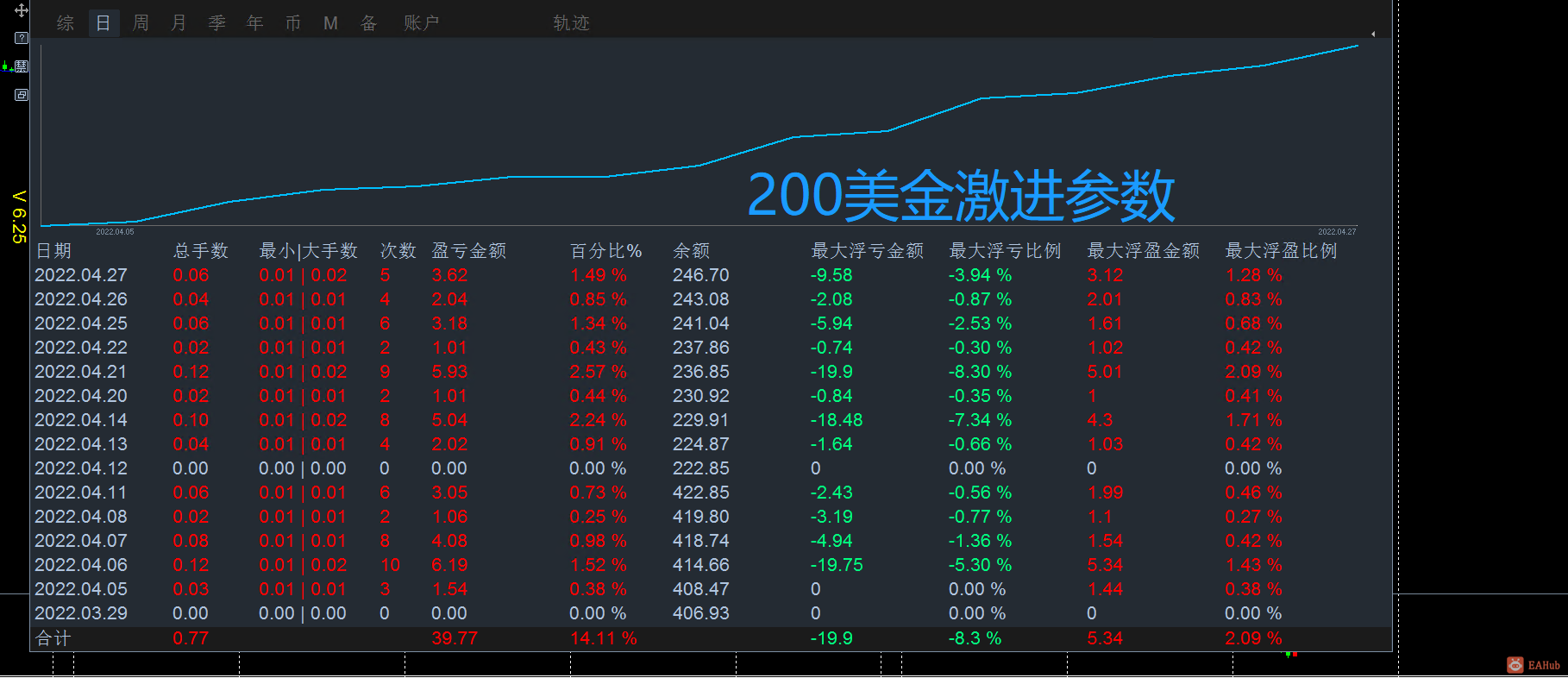The height and width of the screenshot is (678, 1568).
Task: Click the V 6.25 version label
Action: pos(19,217)
